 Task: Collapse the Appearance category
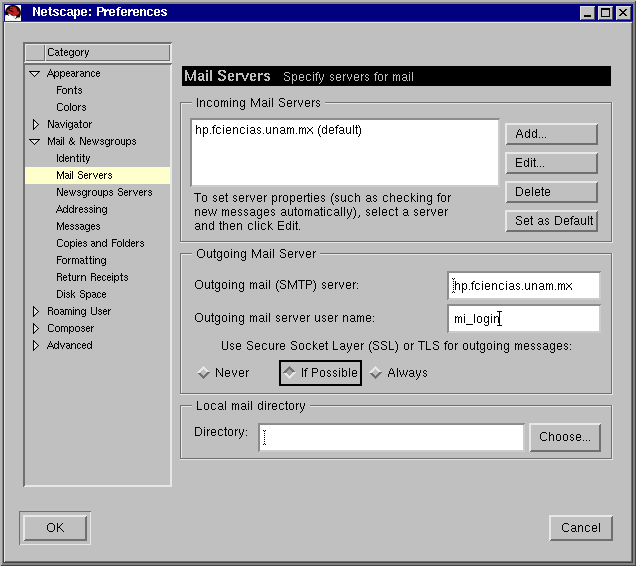click(35, 73)
